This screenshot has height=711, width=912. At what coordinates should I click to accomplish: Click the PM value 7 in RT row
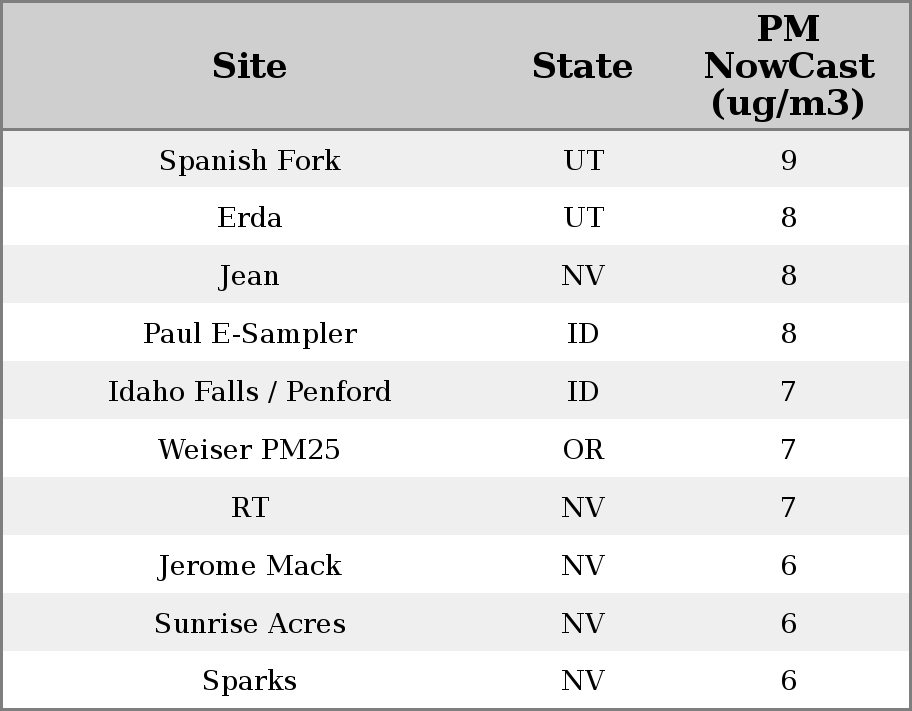tap(788, 508)
